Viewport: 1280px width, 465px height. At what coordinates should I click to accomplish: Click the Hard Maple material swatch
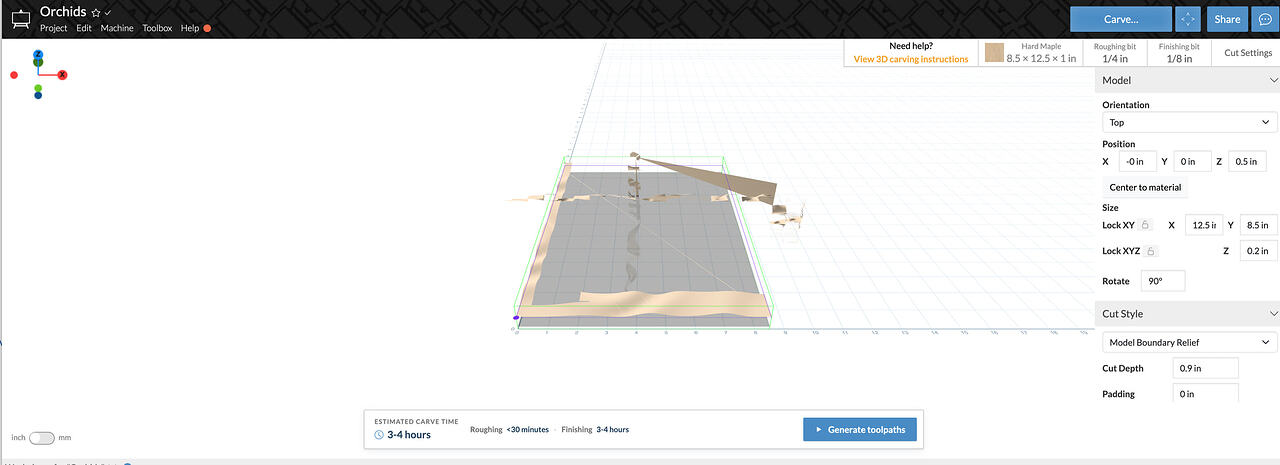pyautogui.click(x=994, y=53)
